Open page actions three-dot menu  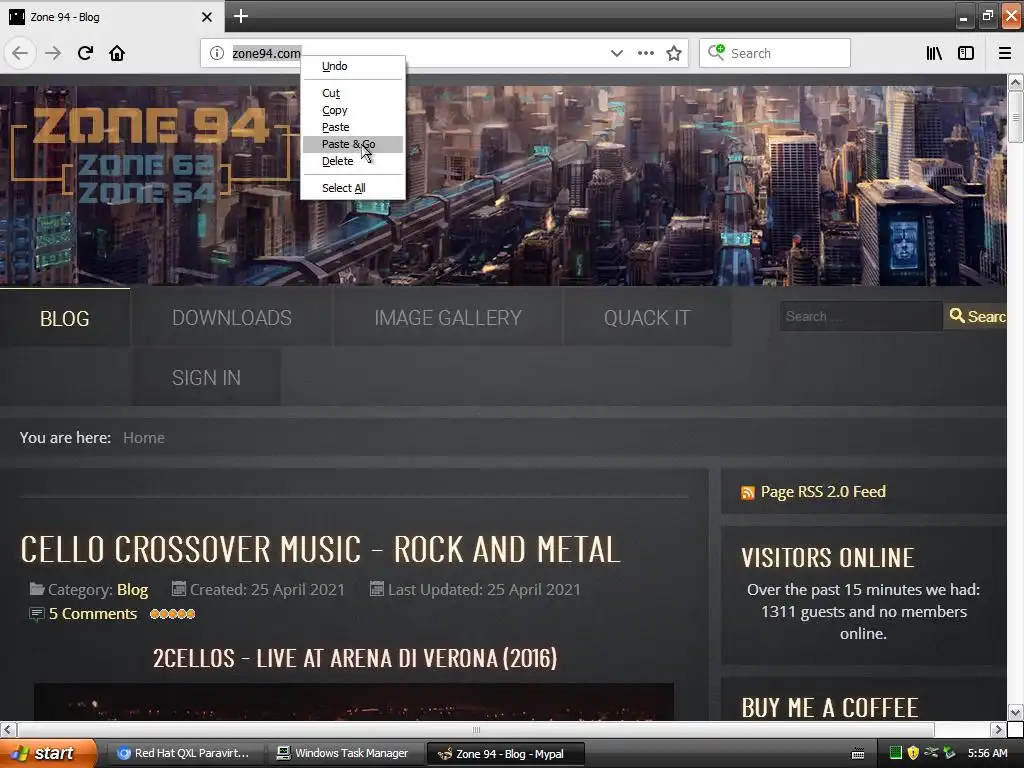(646, 53)
